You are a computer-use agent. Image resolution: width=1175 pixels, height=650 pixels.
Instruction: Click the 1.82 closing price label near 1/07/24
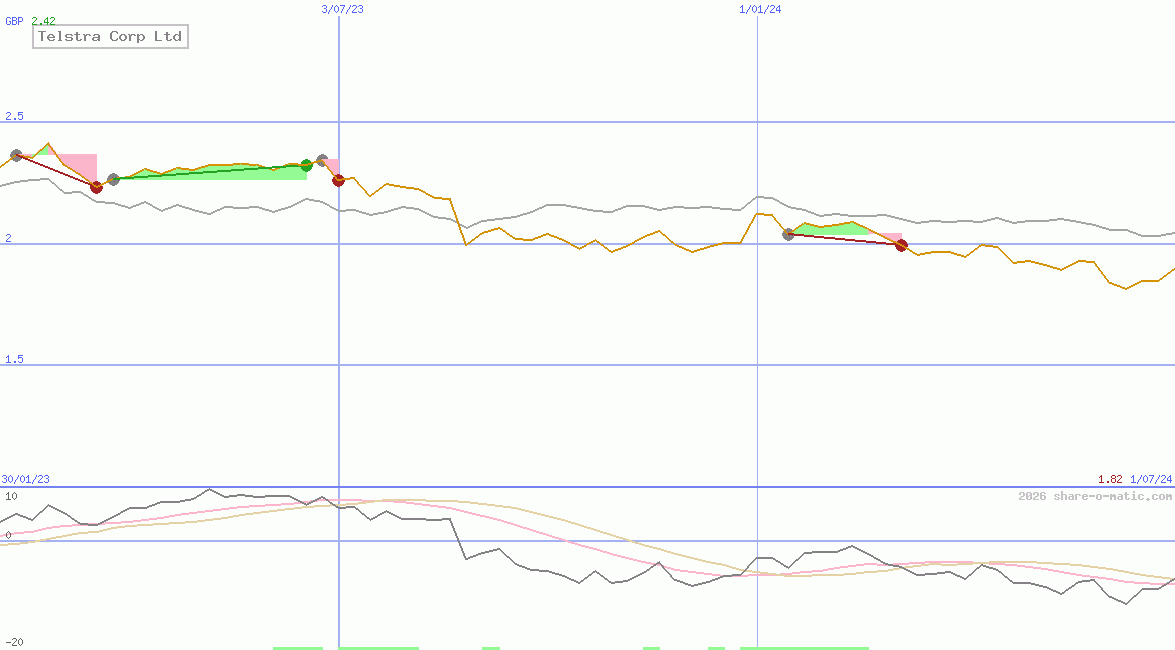coord(1109,479)
